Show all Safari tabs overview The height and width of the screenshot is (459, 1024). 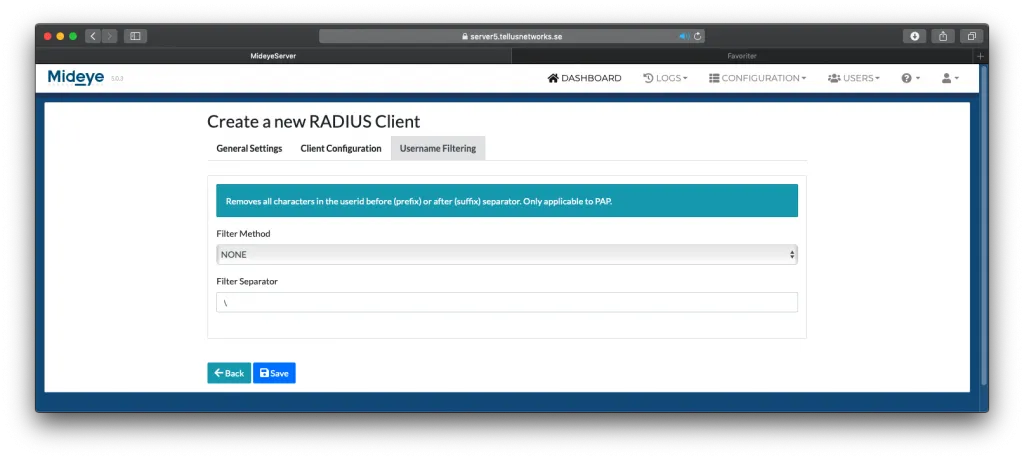coord(972,37)
